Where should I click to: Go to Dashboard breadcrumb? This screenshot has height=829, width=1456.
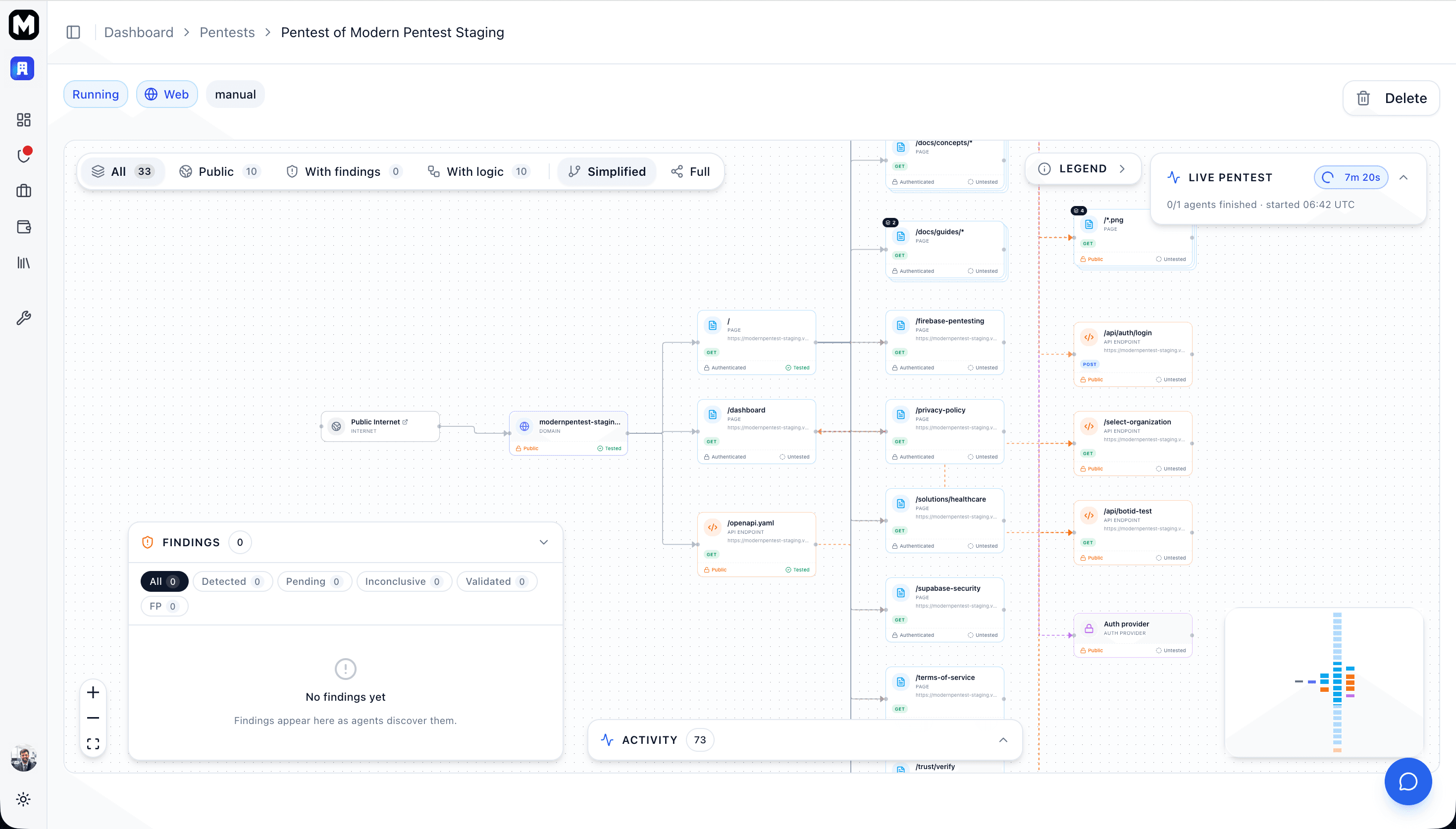[139, 33]
